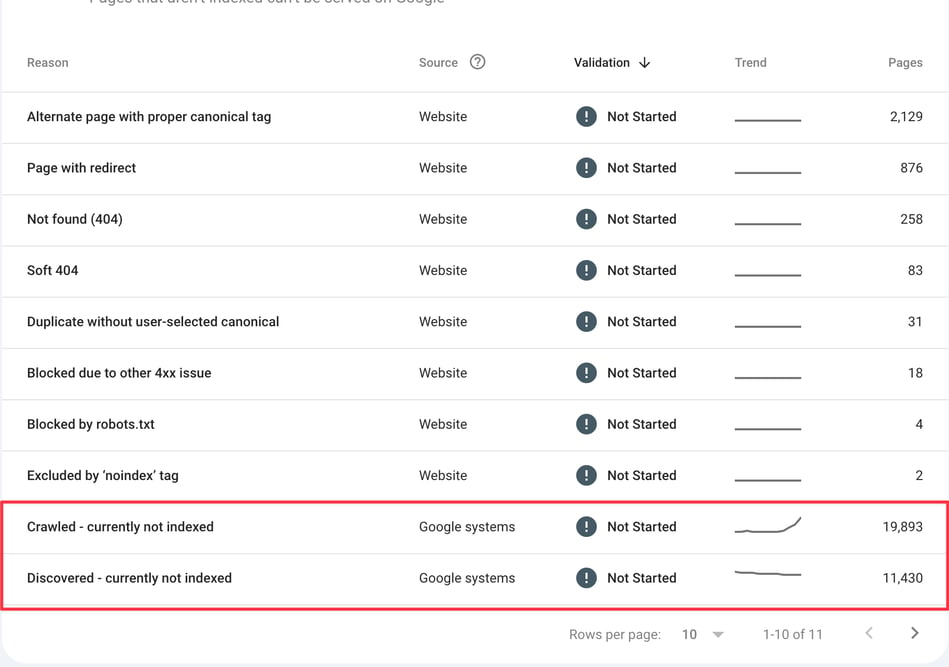Open Alternate page with proper canonical tag
The height and width of the screenshot is (667, 949).
point(149,116)
